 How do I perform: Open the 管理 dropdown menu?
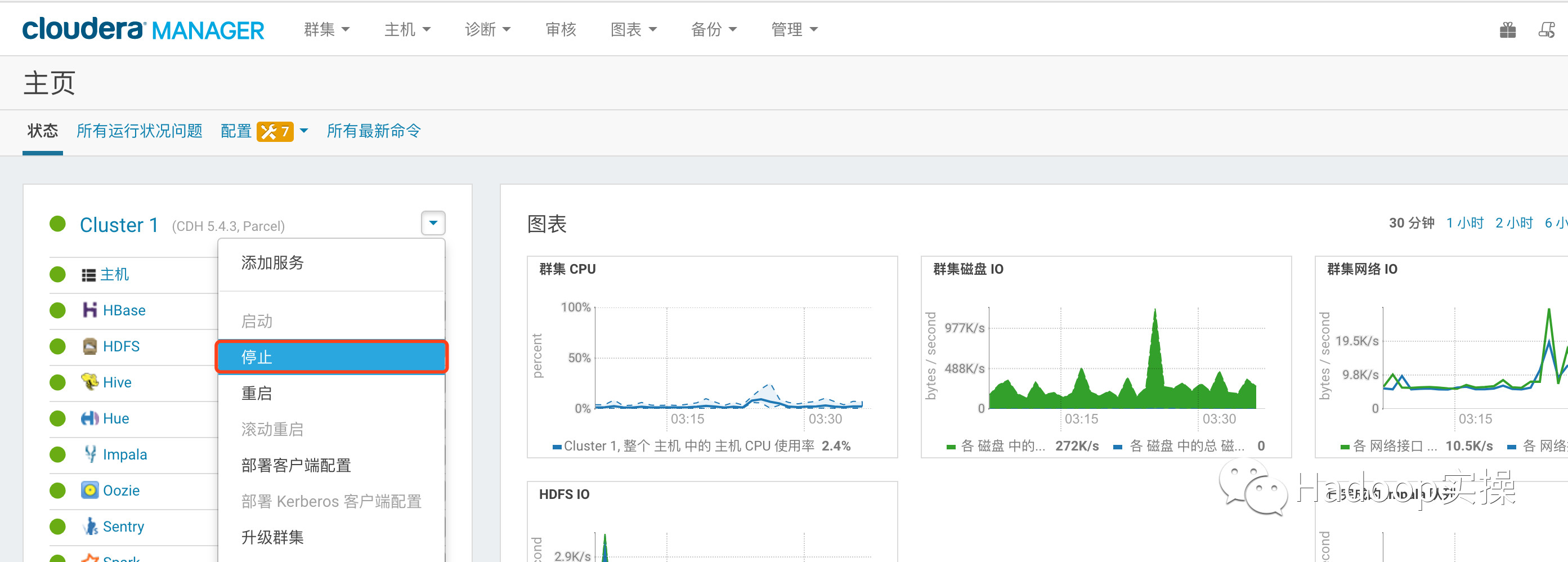(x=794, y=29)
